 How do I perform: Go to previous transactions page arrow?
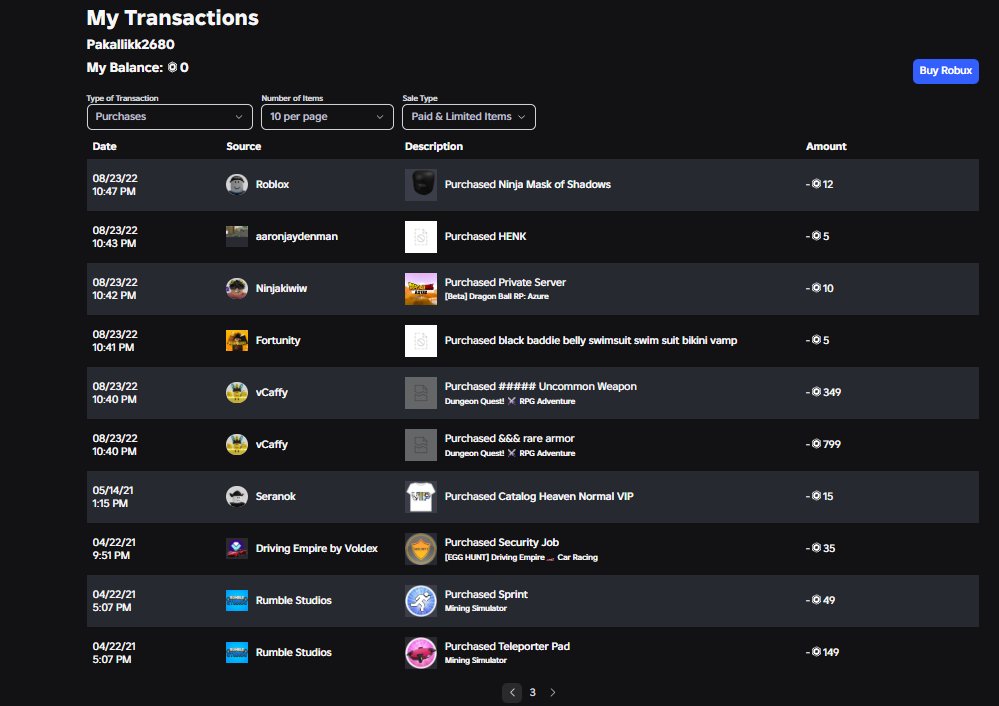512,693
